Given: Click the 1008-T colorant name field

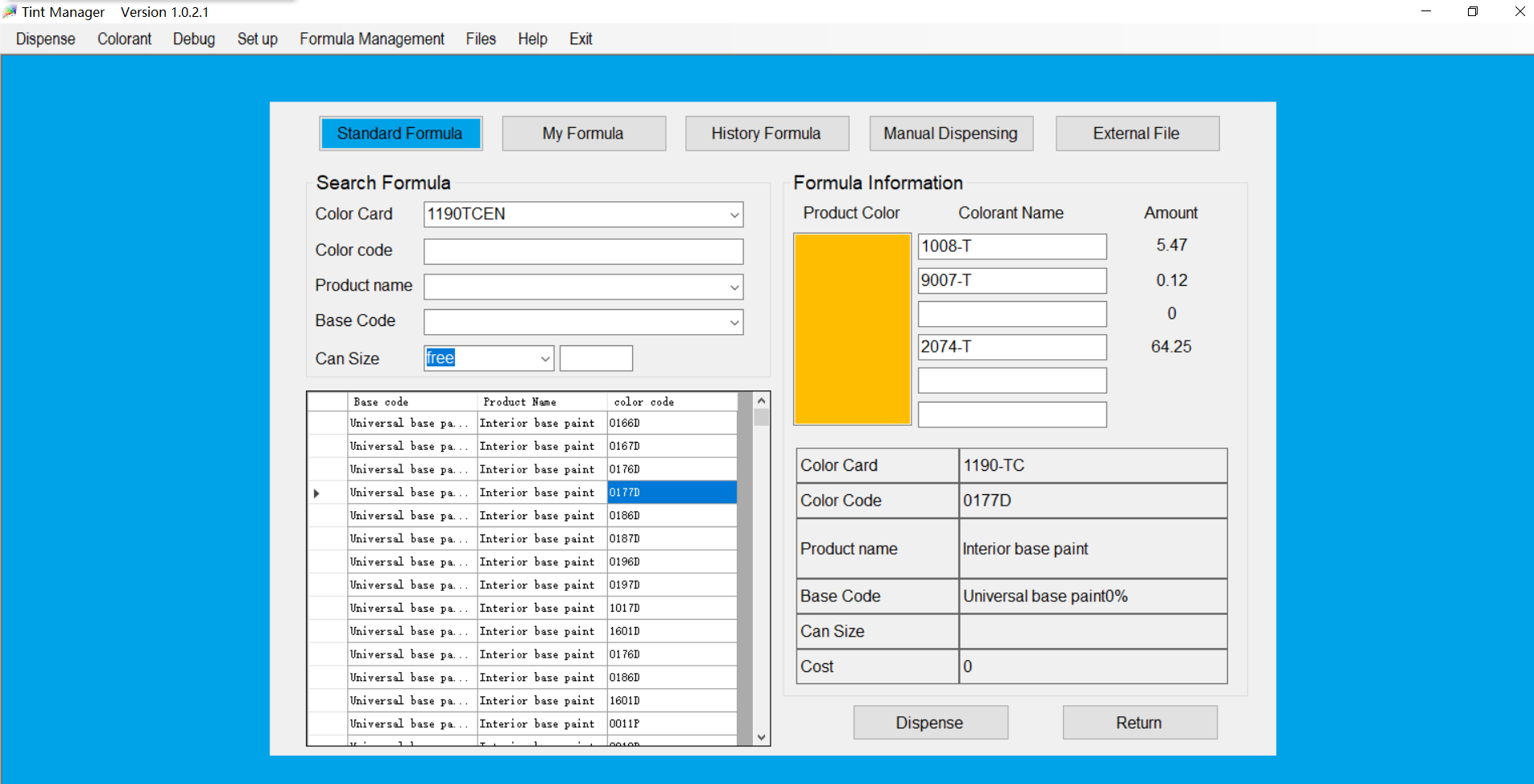Looking at the screenshot, I should click(x=1011, y=246).
